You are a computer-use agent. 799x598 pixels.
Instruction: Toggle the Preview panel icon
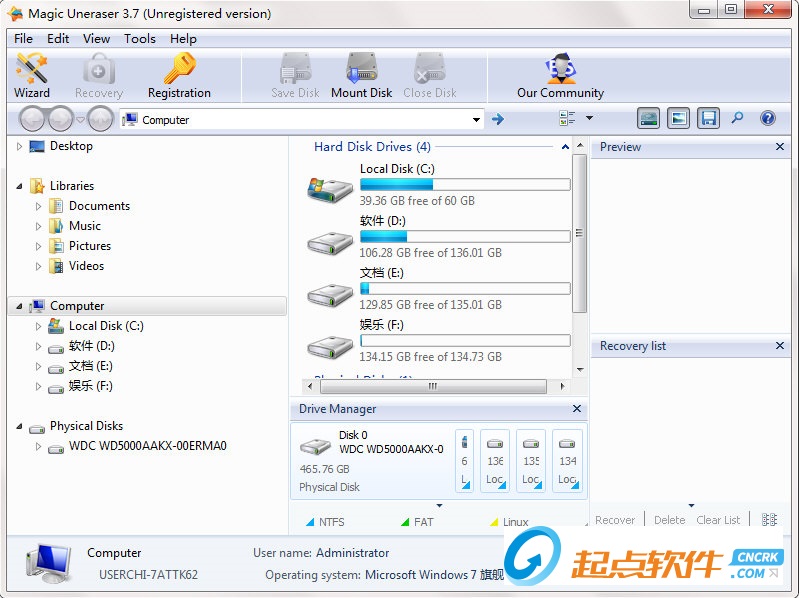point(678,119)
